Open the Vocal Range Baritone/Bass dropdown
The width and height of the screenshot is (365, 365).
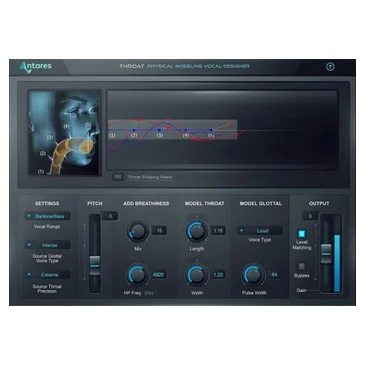(47, 216)
